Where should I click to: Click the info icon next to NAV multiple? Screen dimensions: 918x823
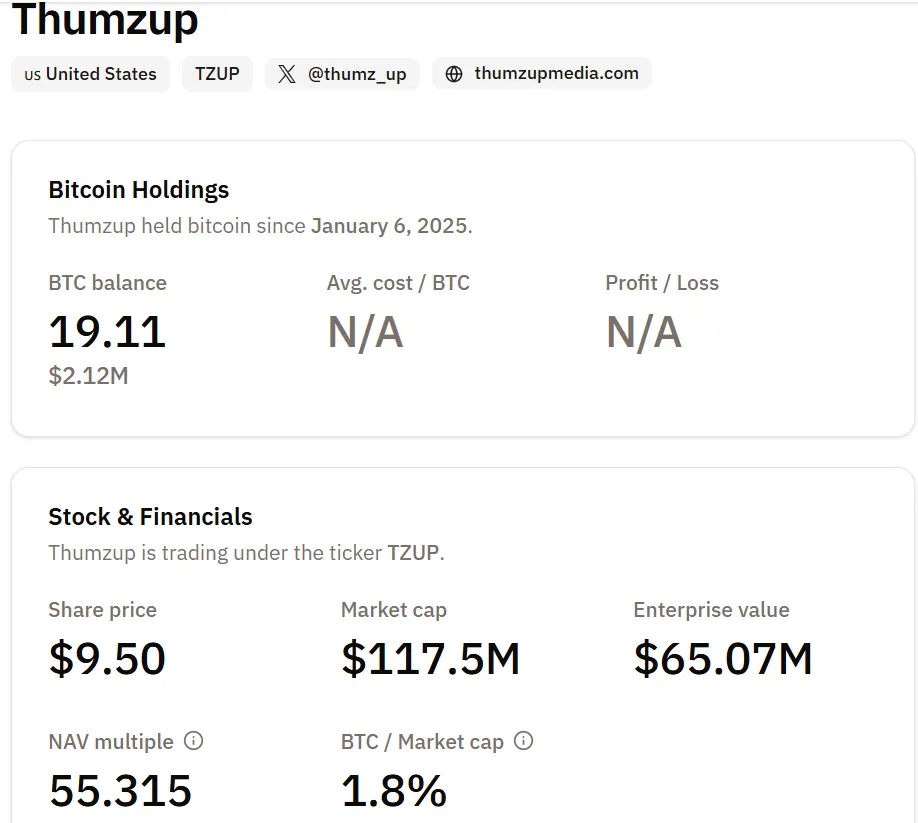194,741
